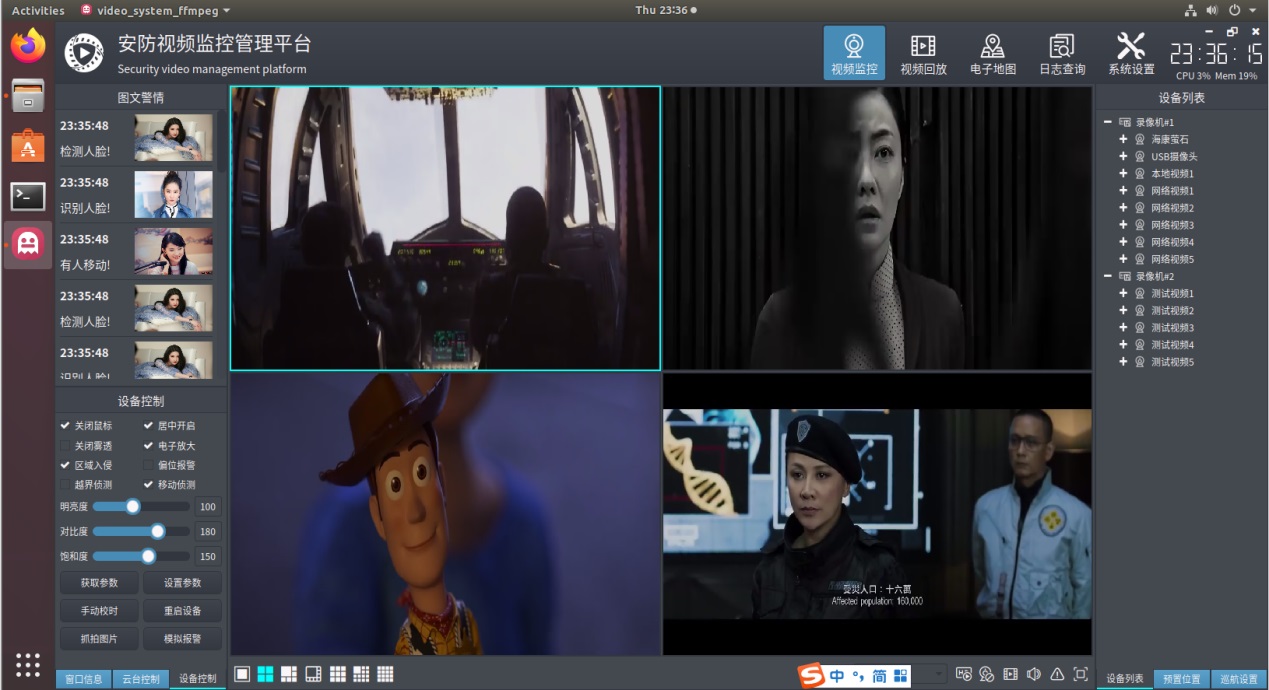Expand the 海康萤石 device node
This screenshot has width=1269, height=690.
[1123, 139]
